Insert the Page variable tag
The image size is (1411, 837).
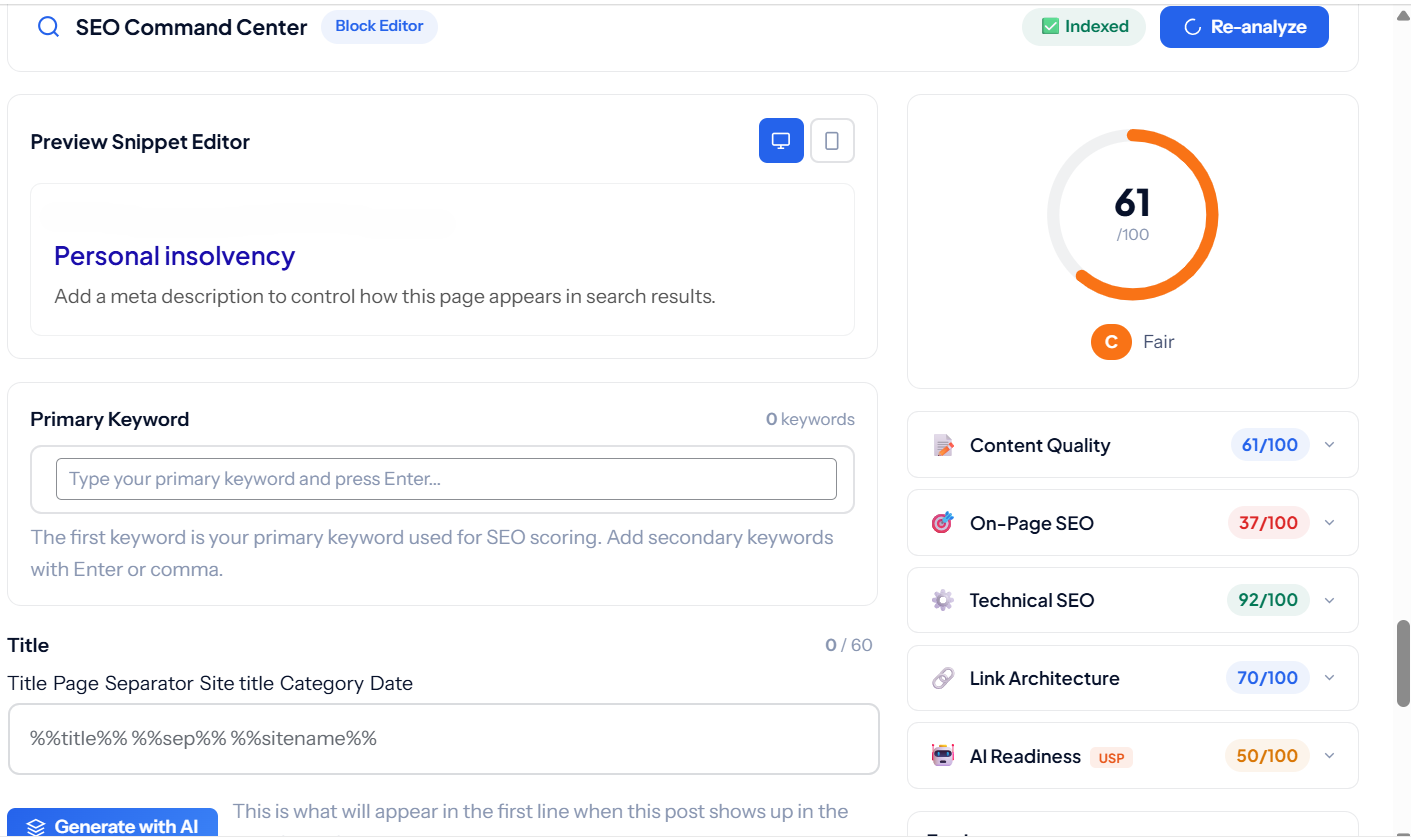coord(76,684)
